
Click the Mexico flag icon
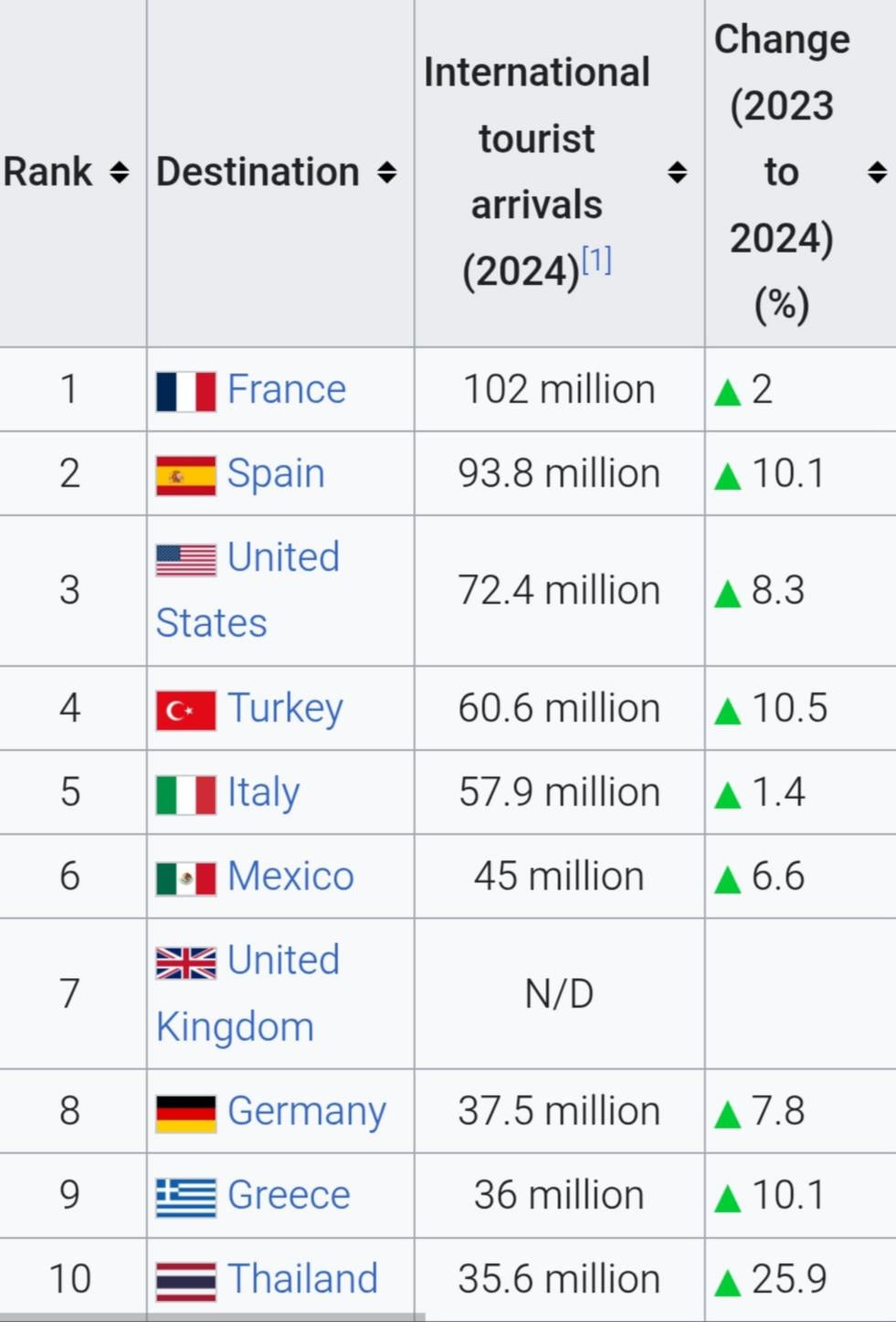[x=186, y=879]
